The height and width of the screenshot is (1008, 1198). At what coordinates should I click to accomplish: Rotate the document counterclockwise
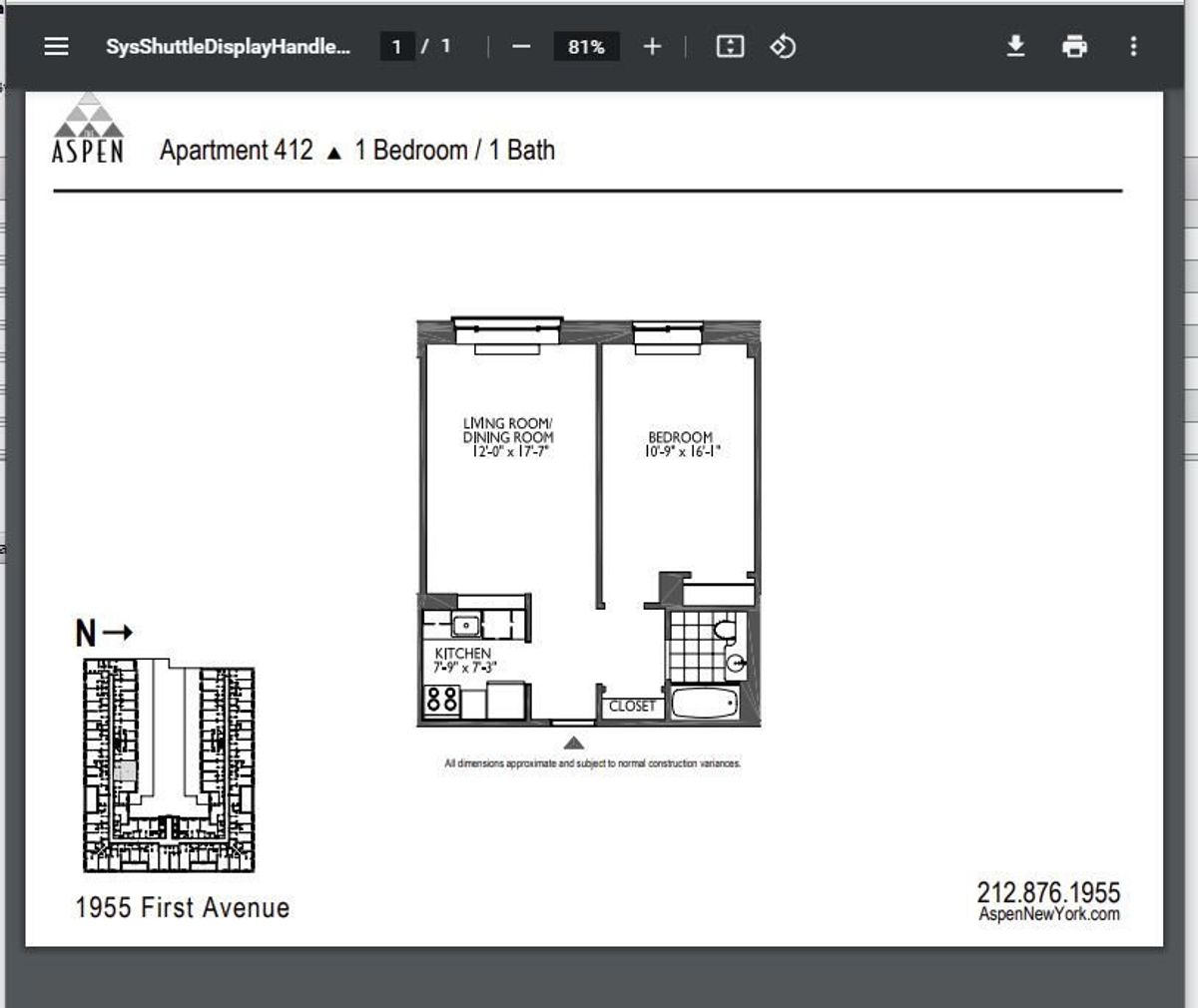(x=783, y=46)
